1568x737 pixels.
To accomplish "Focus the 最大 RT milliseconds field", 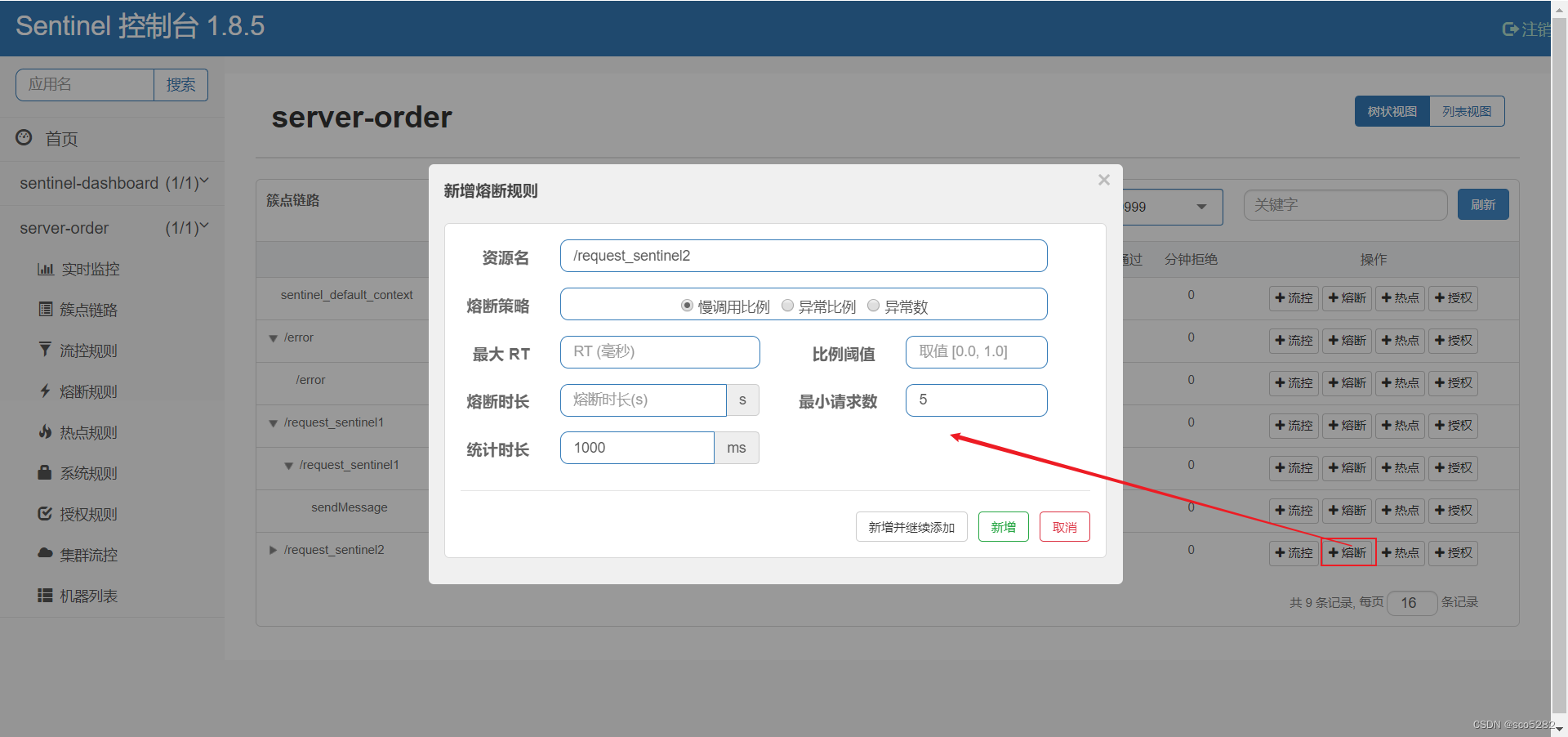I will point(660,352).
